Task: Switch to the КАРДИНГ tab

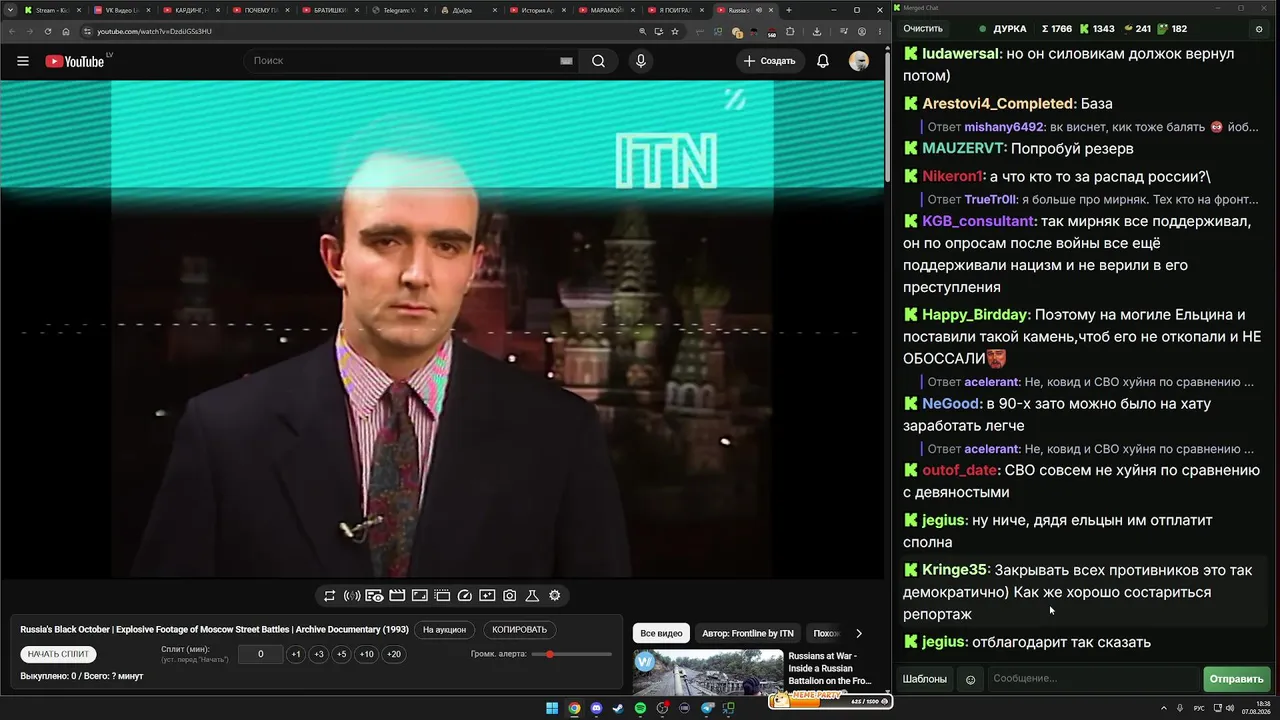Action: point(190,10)
